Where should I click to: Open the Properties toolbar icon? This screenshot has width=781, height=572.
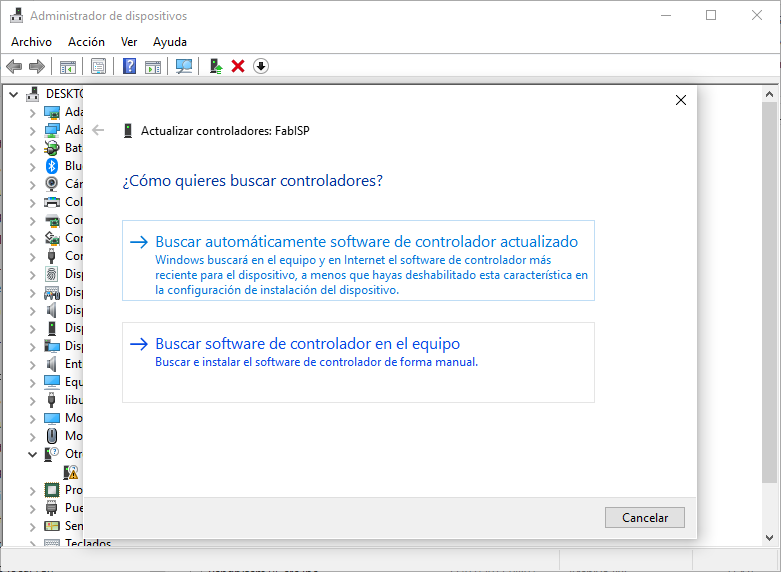[98, 66]
